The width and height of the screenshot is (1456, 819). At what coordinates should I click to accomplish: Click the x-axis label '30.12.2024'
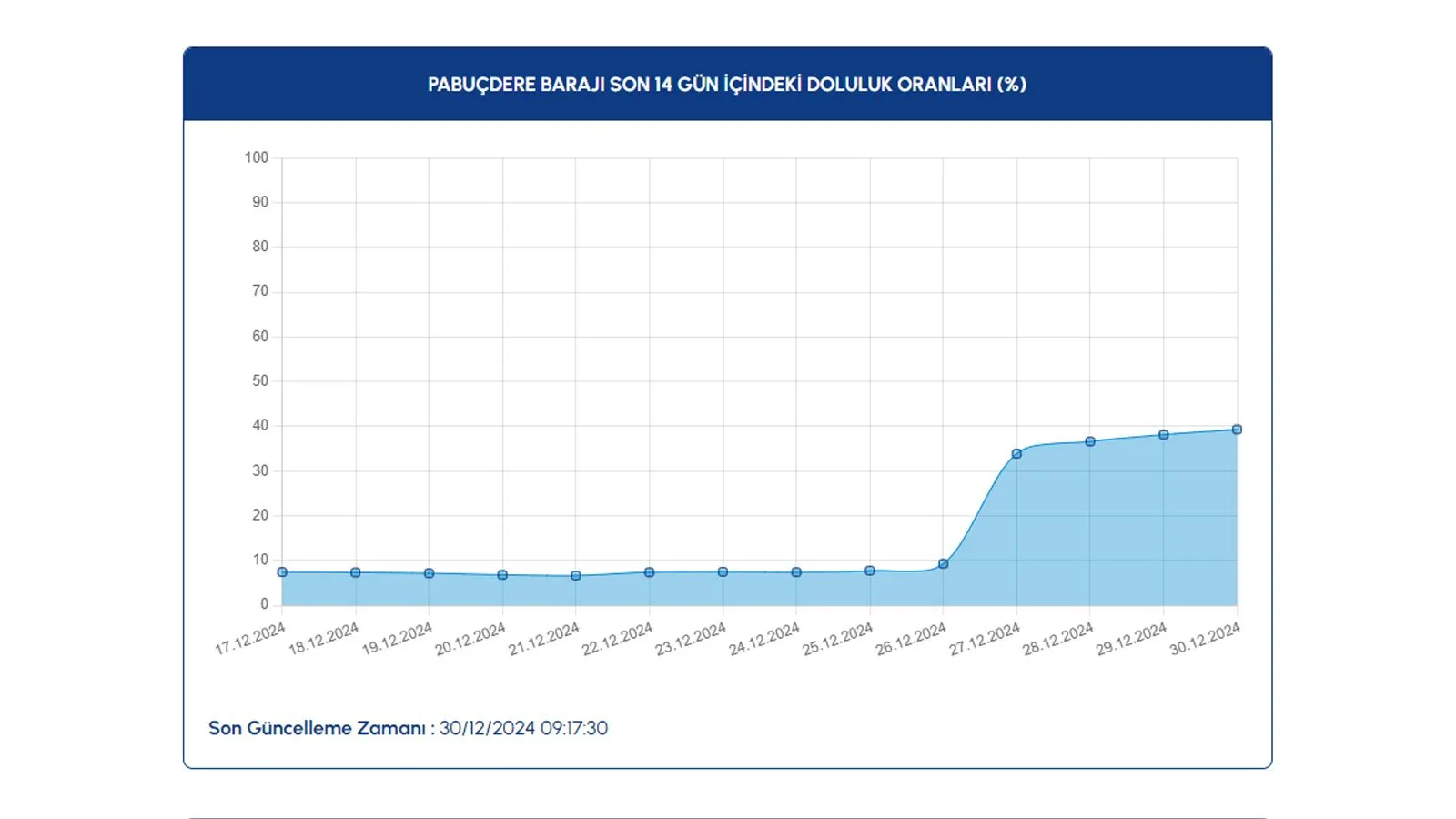(x=1206, y=639)
